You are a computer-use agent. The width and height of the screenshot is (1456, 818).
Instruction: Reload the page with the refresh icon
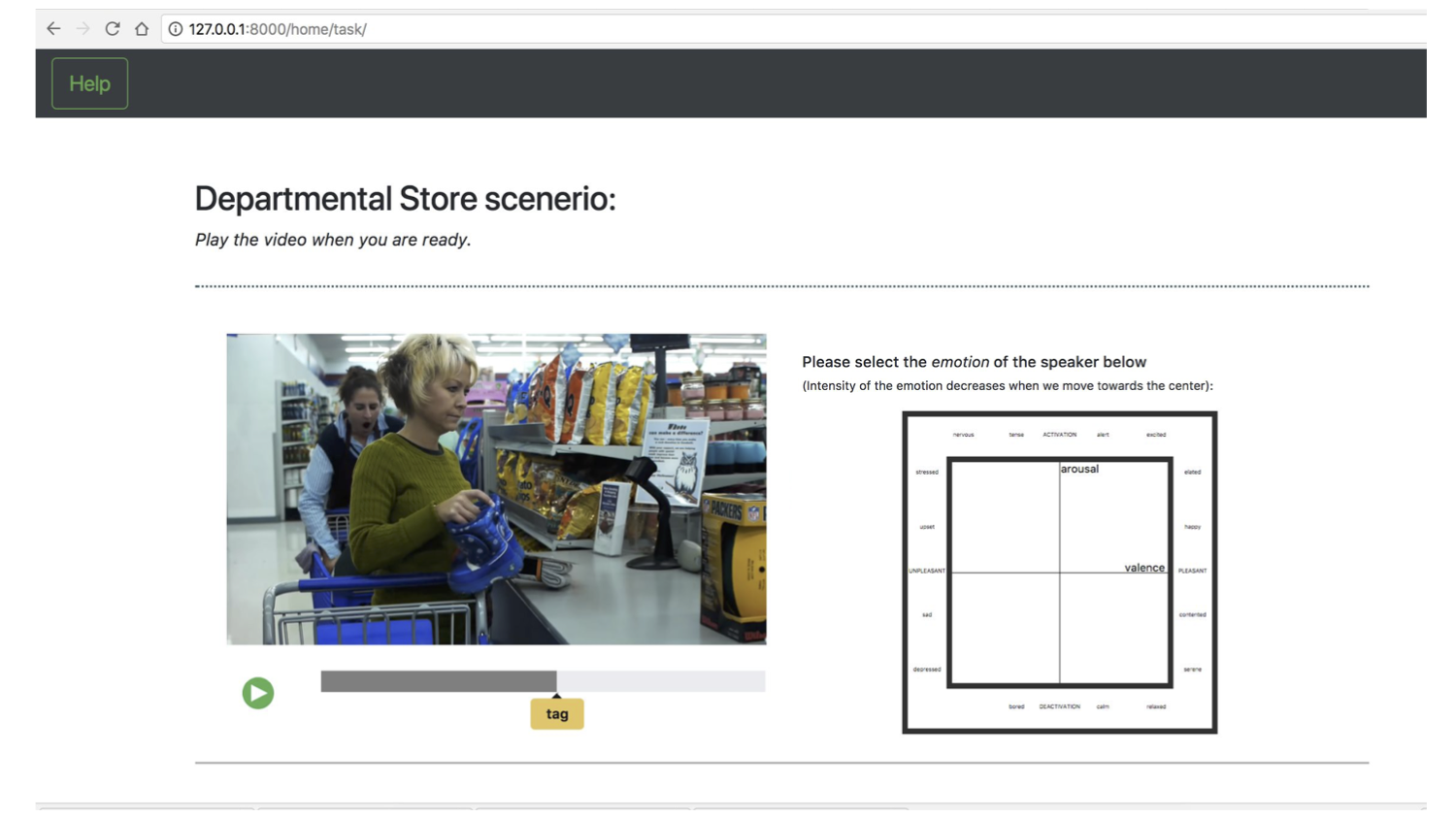(113, 29)
